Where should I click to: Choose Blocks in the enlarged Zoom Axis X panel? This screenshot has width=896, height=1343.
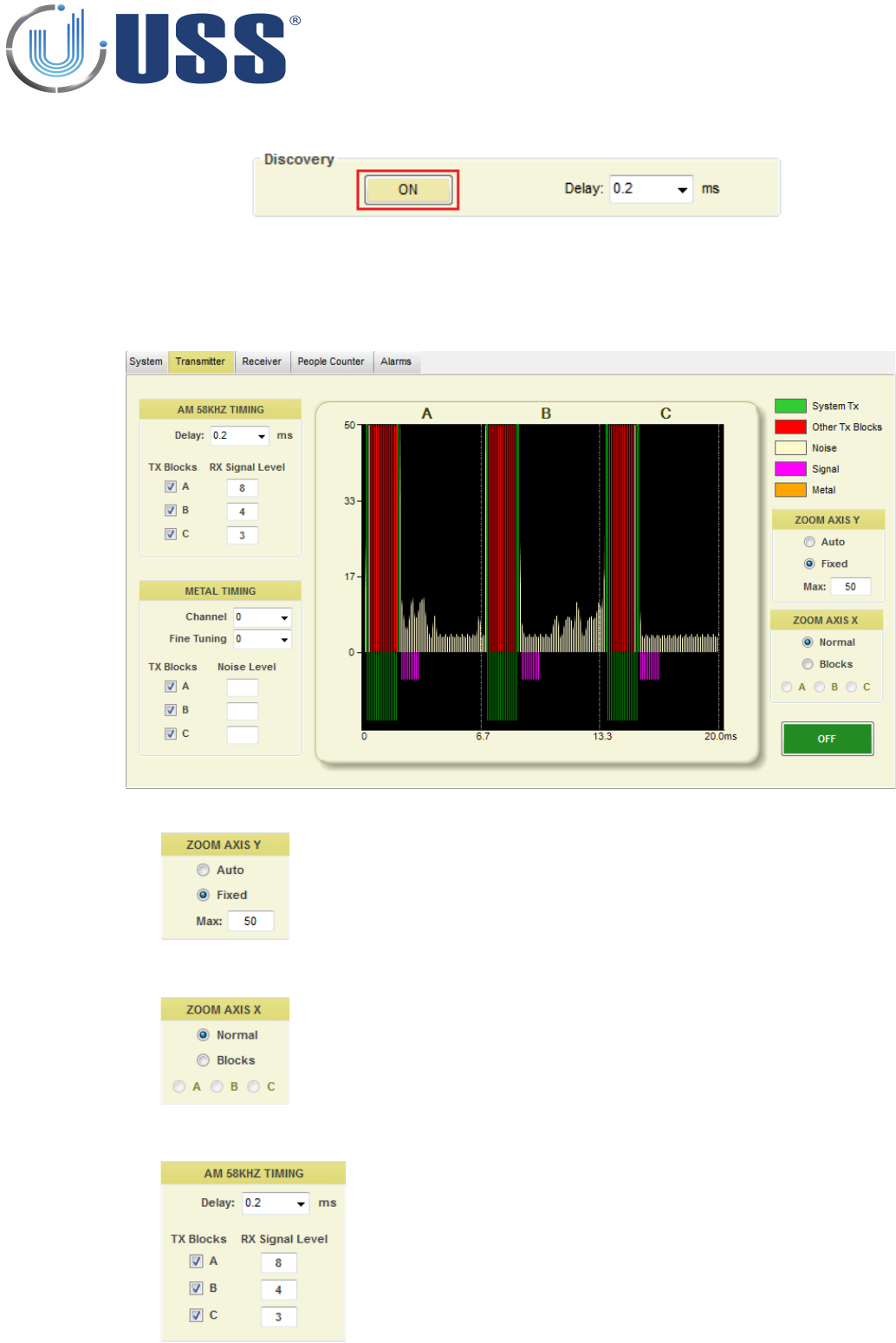204,1060
